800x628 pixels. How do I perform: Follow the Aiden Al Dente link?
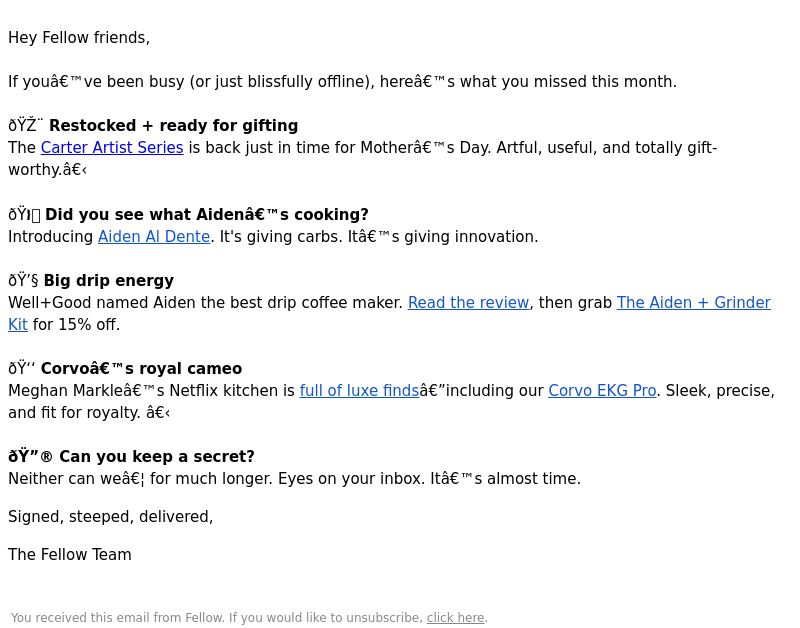[x=154, y=237]
